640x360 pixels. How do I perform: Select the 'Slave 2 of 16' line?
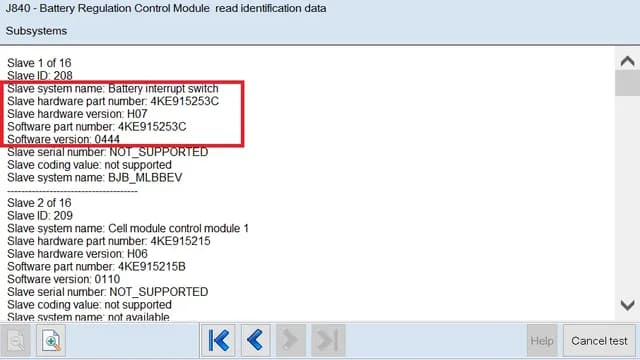coord(39,203)
